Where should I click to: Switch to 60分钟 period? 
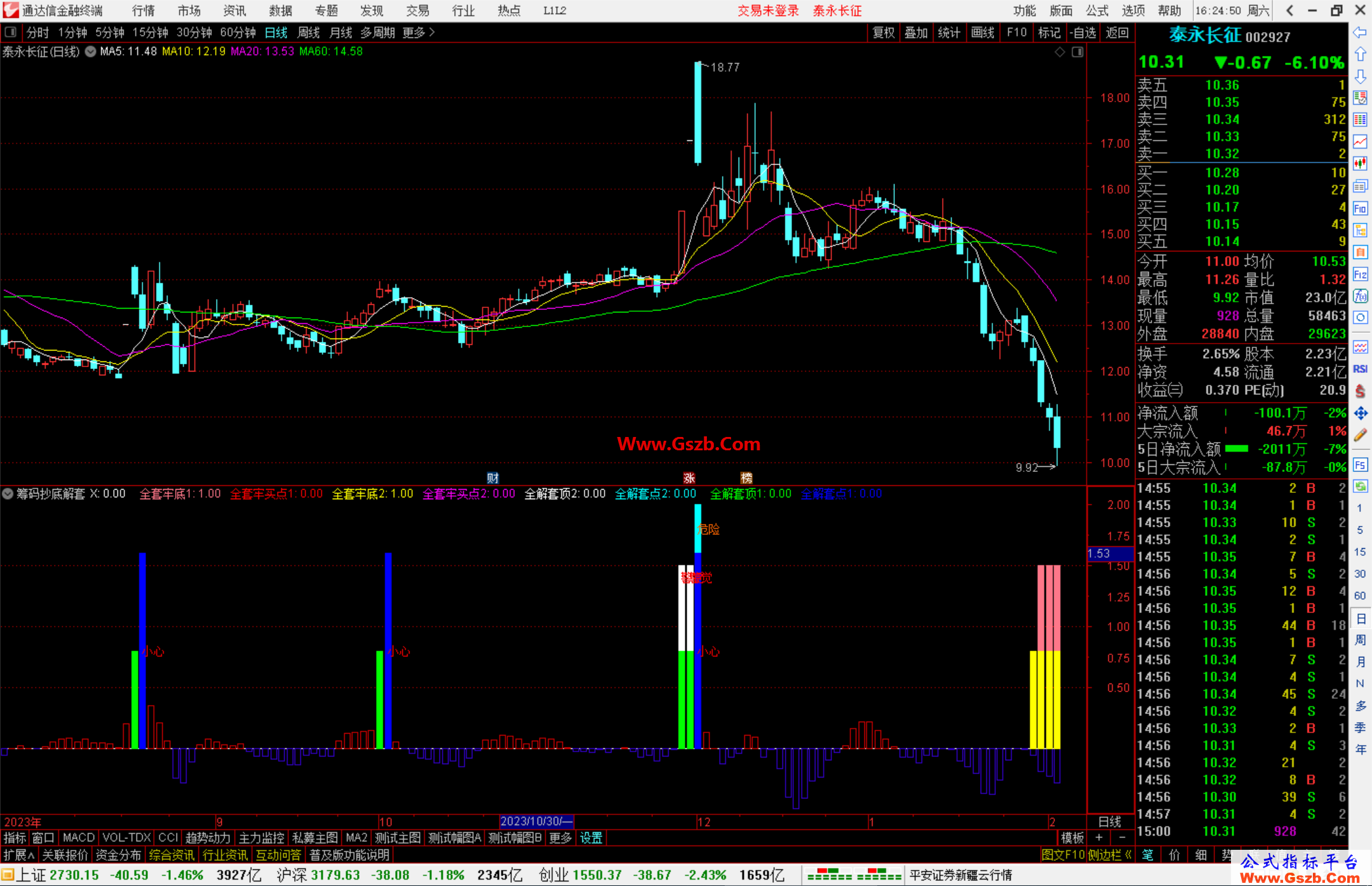point(238,32)
